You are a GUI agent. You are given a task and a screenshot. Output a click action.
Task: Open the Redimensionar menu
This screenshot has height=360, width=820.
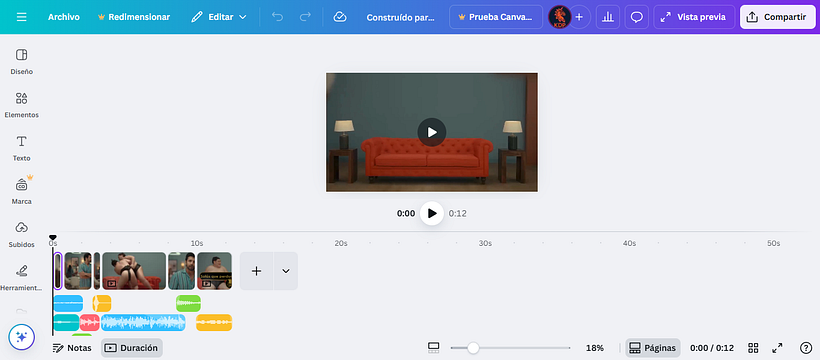tap(134, 17)
